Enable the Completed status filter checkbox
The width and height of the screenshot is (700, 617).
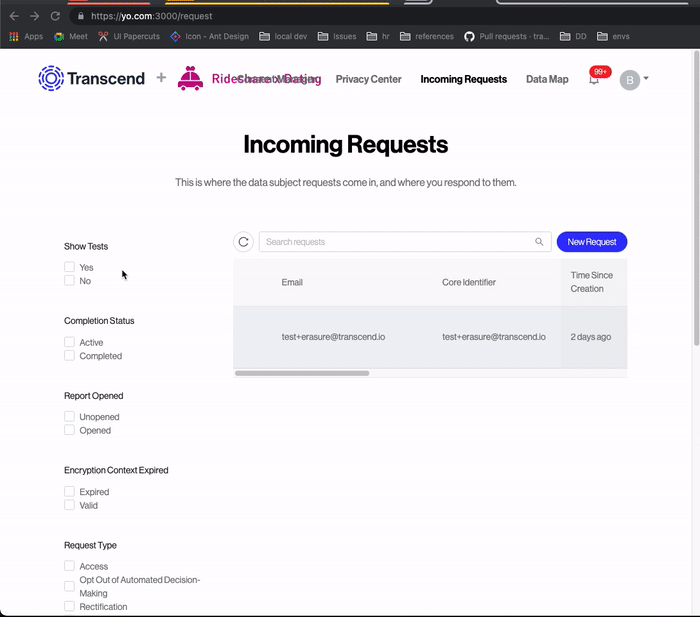click(70, 356)
